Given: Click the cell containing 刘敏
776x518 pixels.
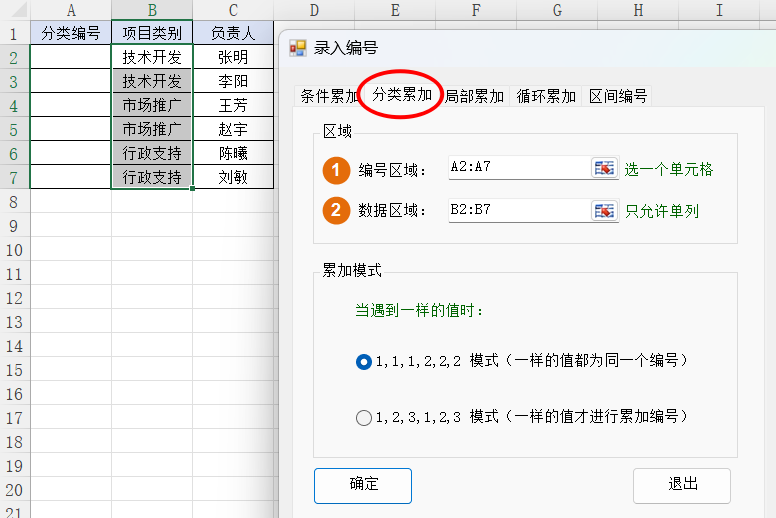Looking at the screenshot, I should click(x=233, y=177).
